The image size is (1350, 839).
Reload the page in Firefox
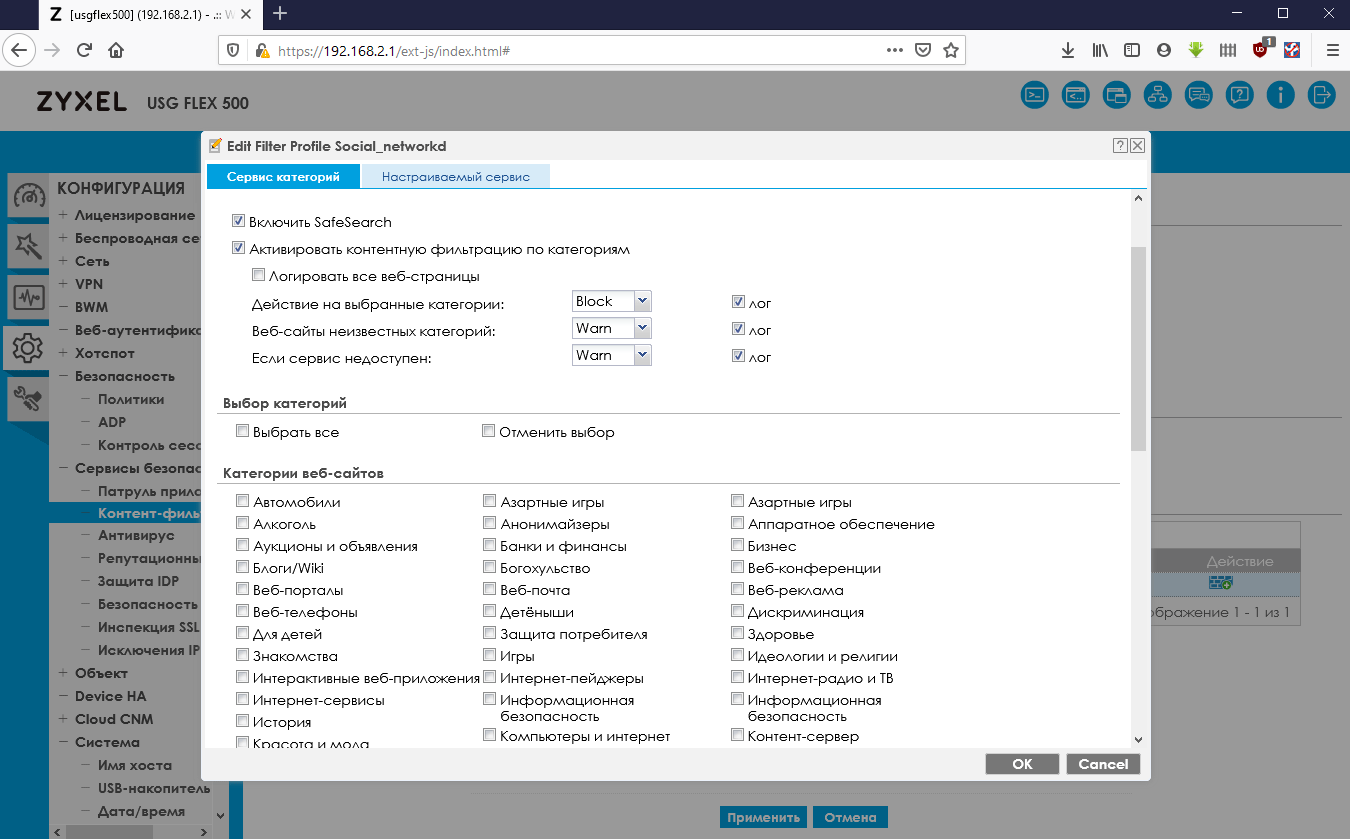pos(84,49)
